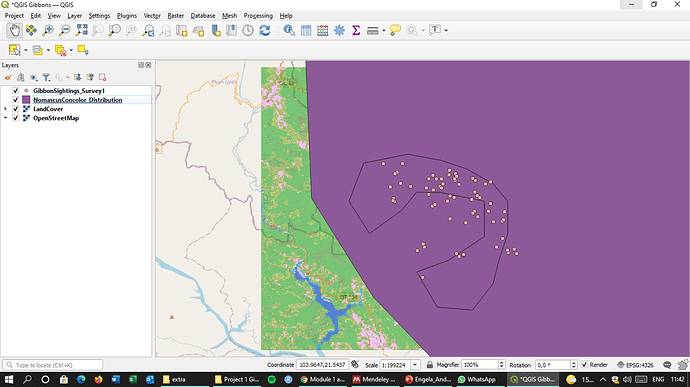
Task: Select the Pan Map hand tool
Action: click(15, 30)
